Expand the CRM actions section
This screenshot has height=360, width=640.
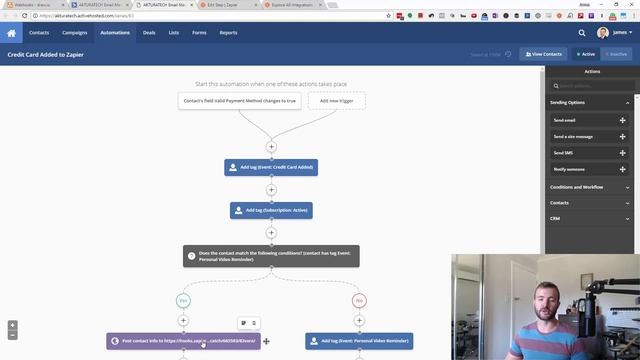click(589, 218)
